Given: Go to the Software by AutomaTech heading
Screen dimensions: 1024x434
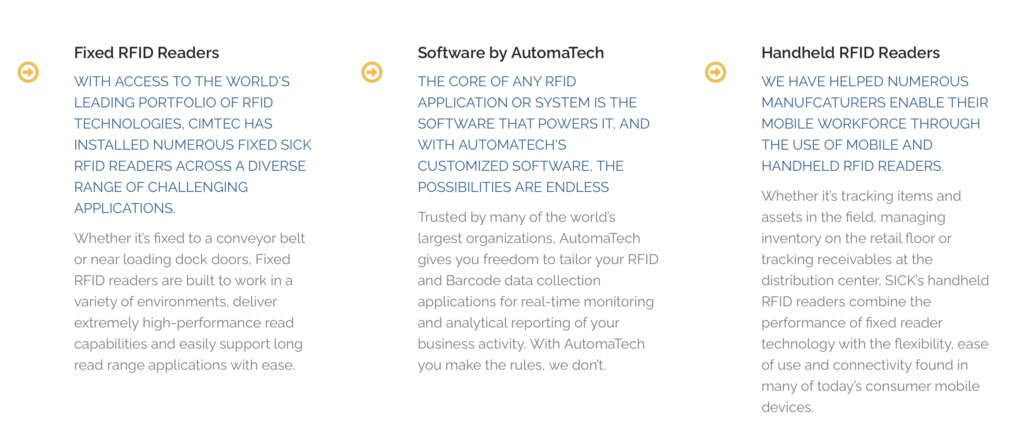Looking at the screenshot, I should tap(511, 53).
